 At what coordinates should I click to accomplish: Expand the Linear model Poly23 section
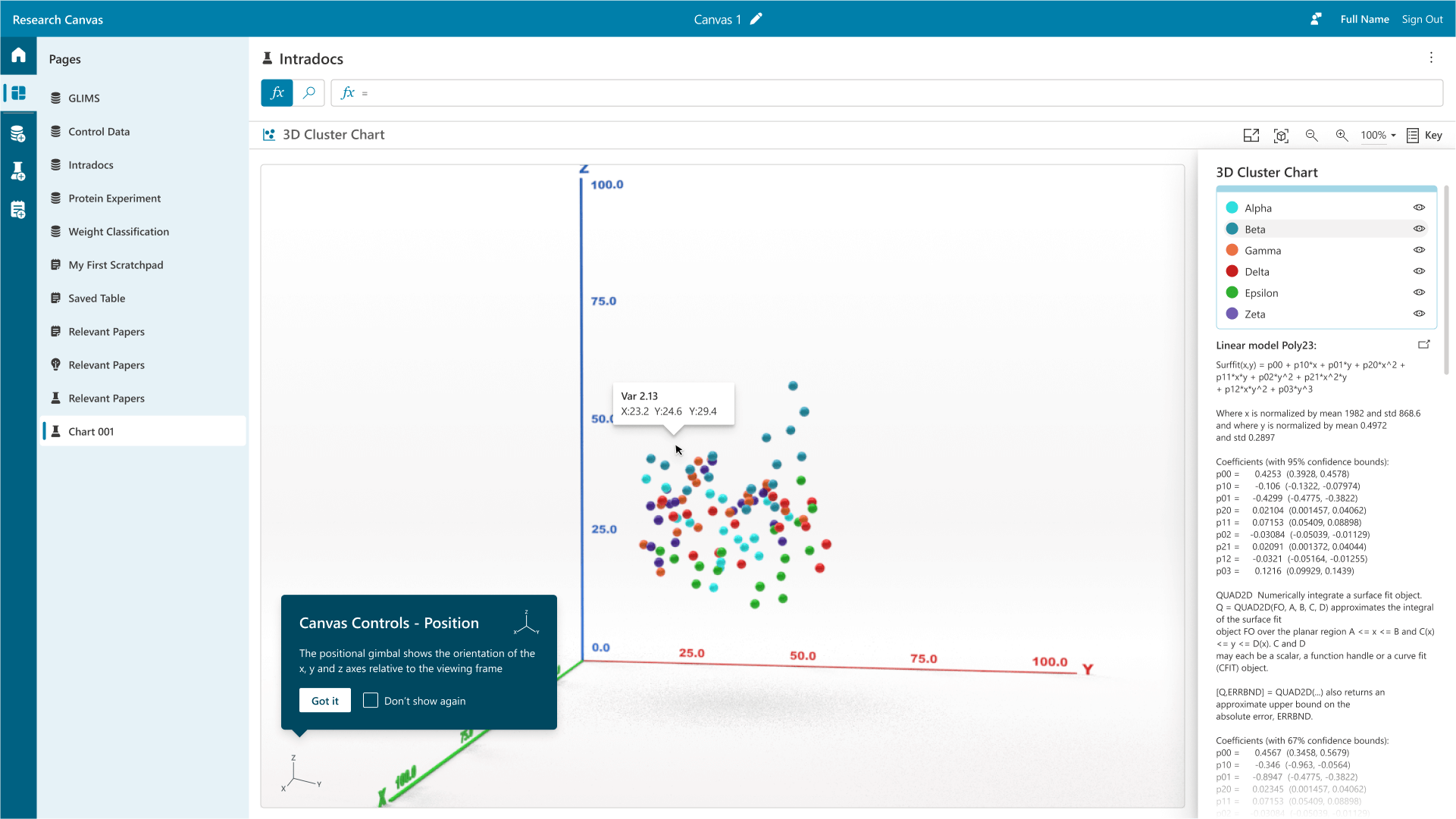(x=1423, y=345)
